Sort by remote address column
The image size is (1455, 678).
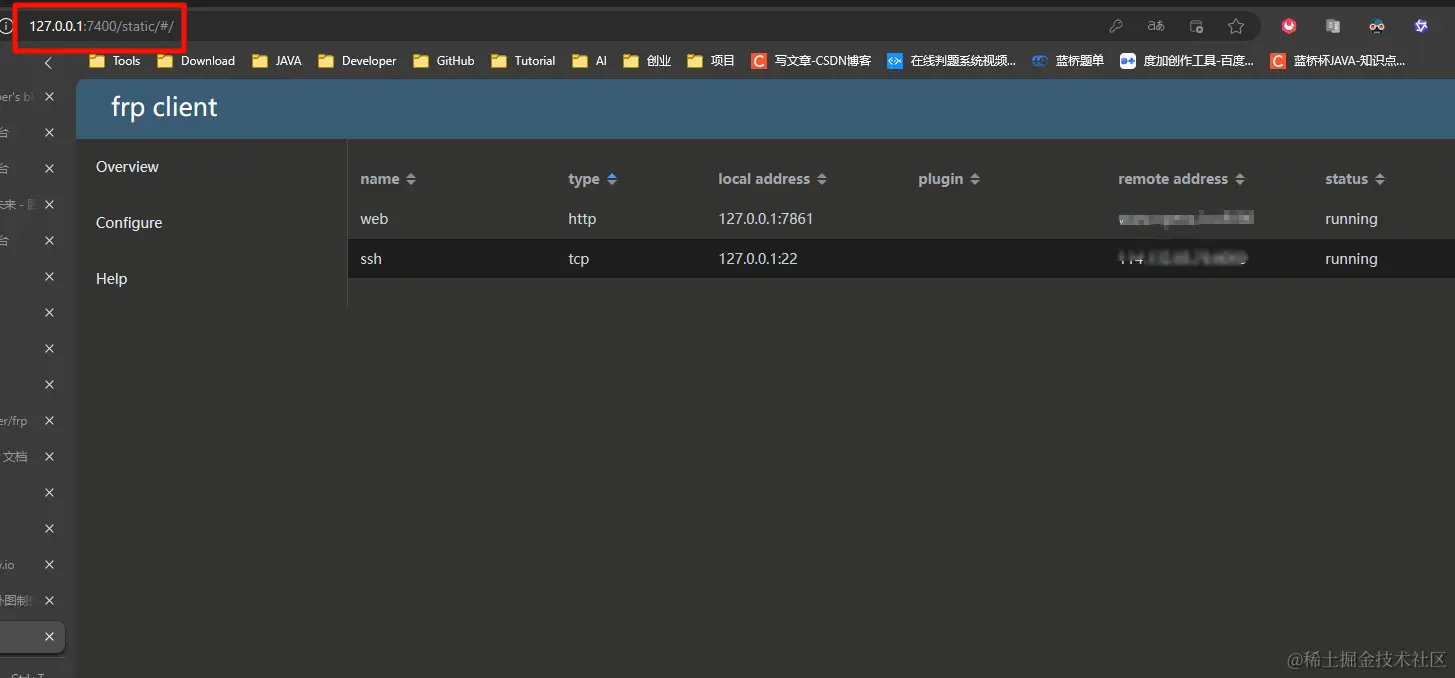click(1182, 179)
